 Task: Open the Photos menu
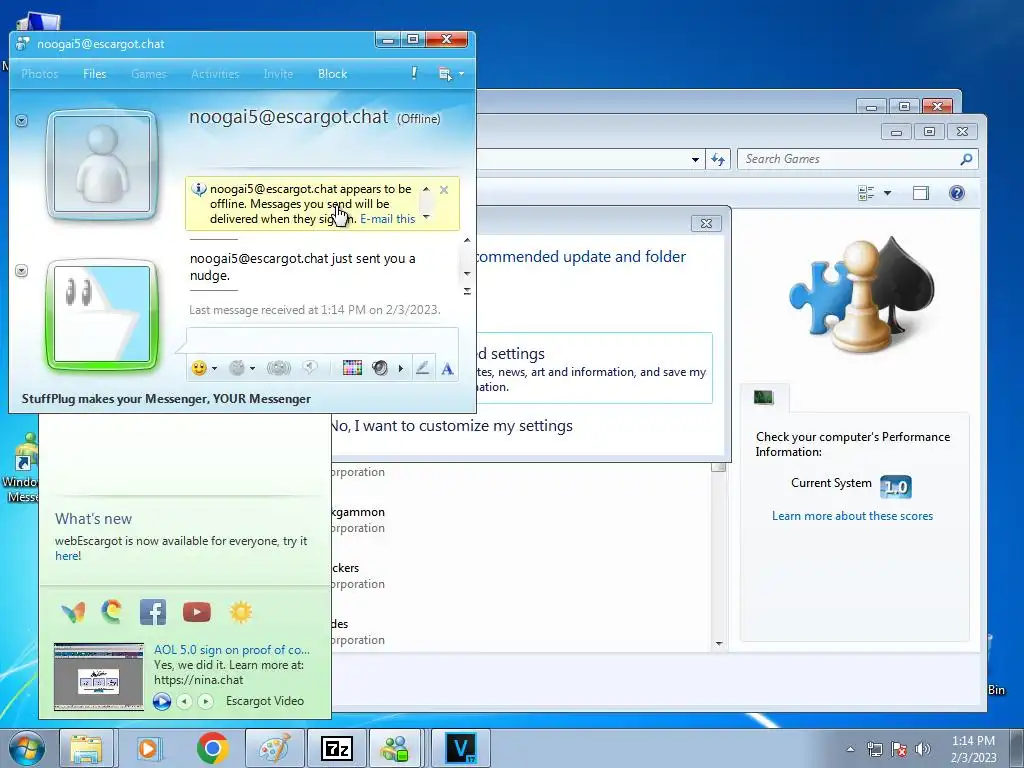point(40,74)
